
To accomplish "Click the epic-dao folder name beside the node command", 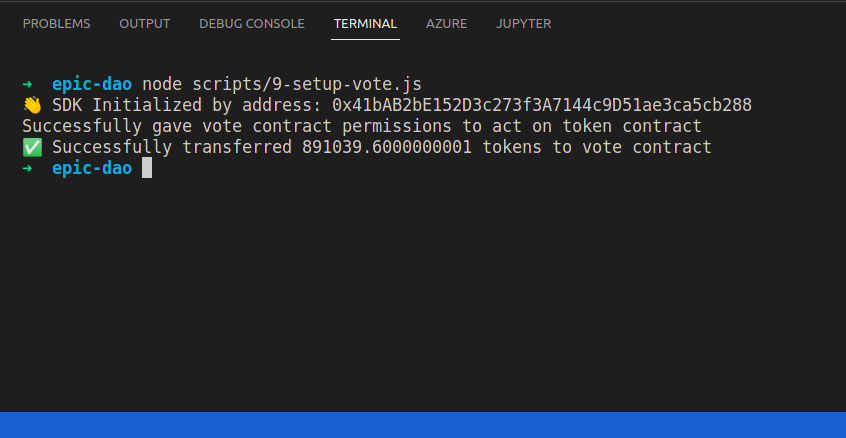I will pos(92,84).
